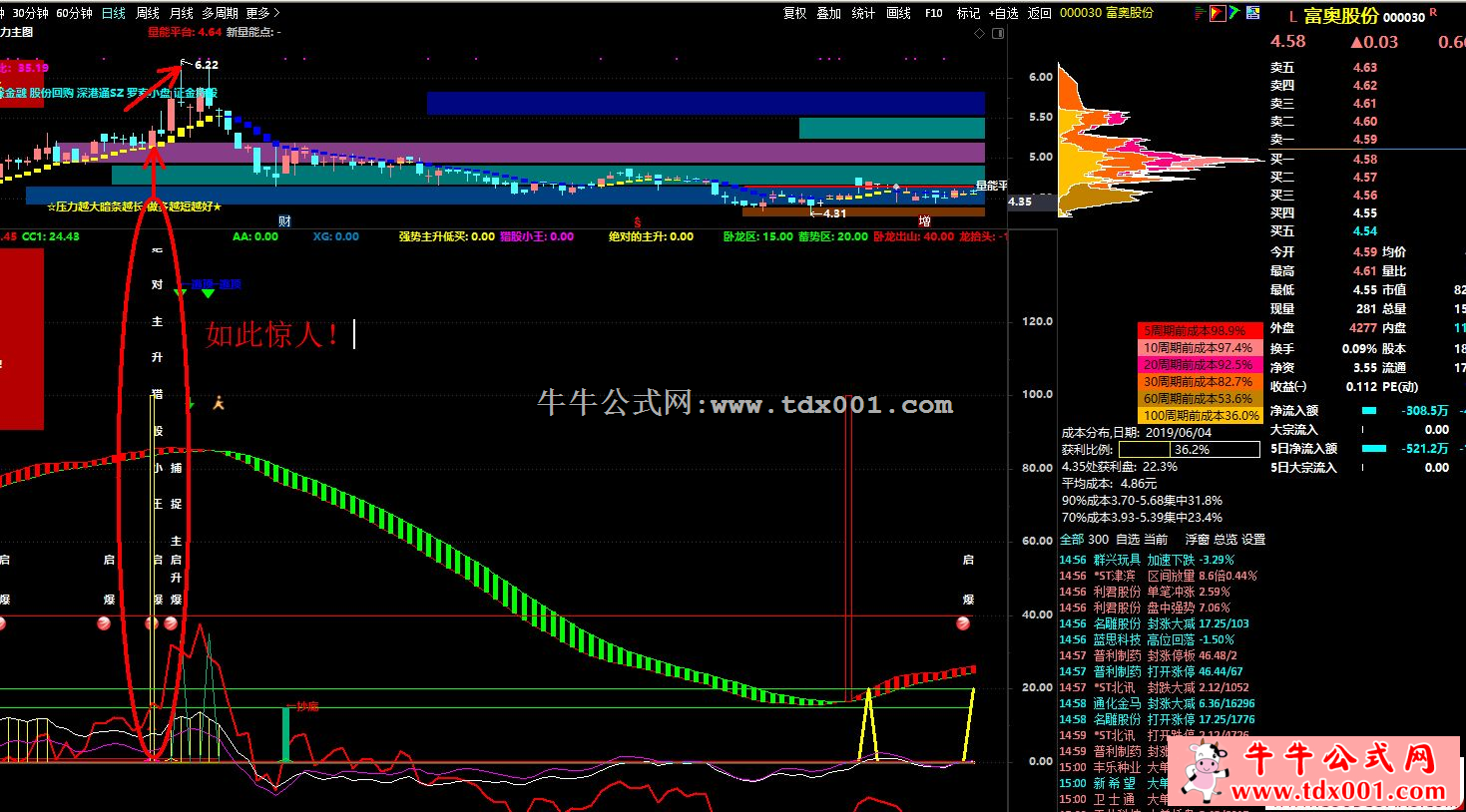Open the 画线 drawing tools
The height and width of the screenshot is (812, 1466).
pyautogui.click(x=899, y=13)
